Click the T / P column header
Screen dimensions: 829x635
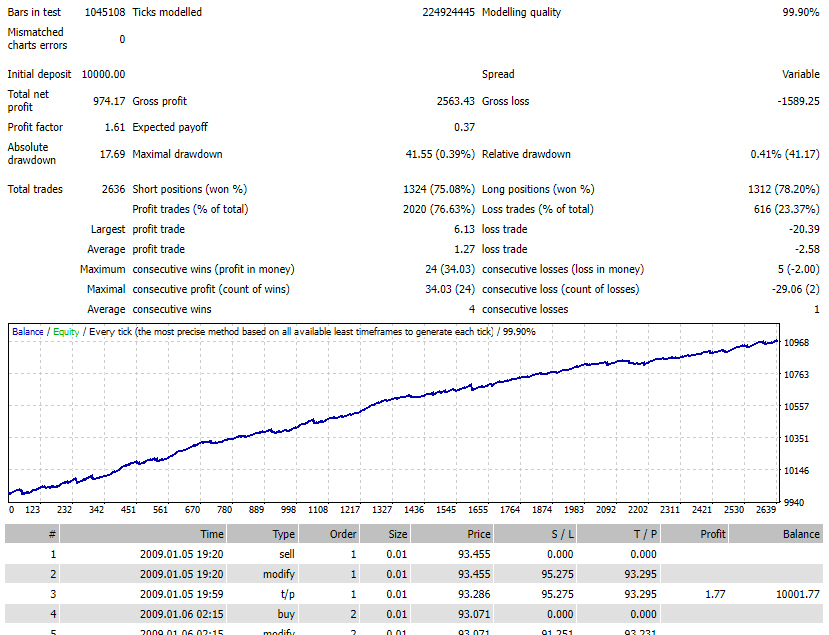click(x=619, y=534)
